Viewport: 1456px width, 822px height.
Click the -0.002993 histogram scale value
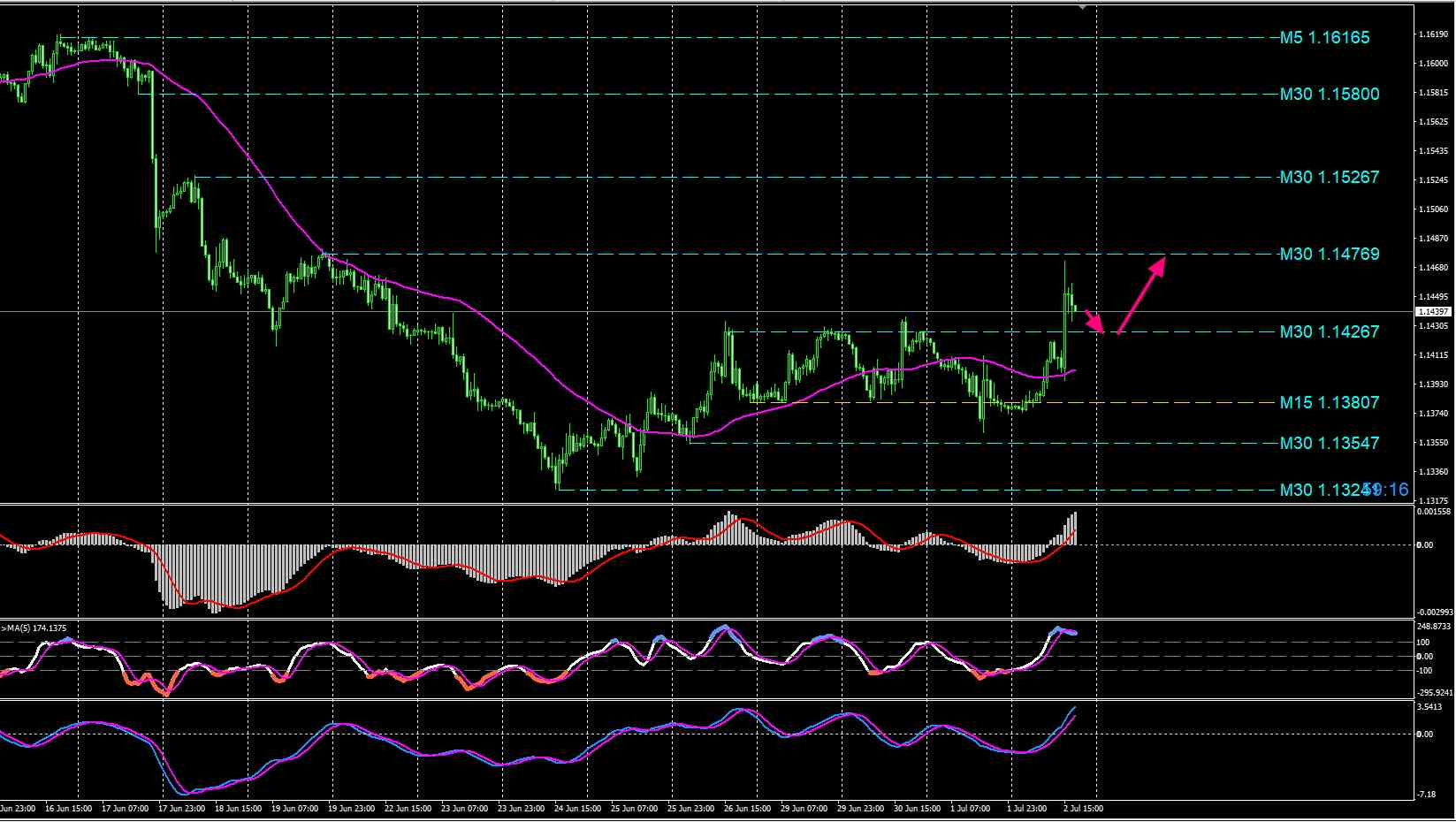[x=1435, y=612]
